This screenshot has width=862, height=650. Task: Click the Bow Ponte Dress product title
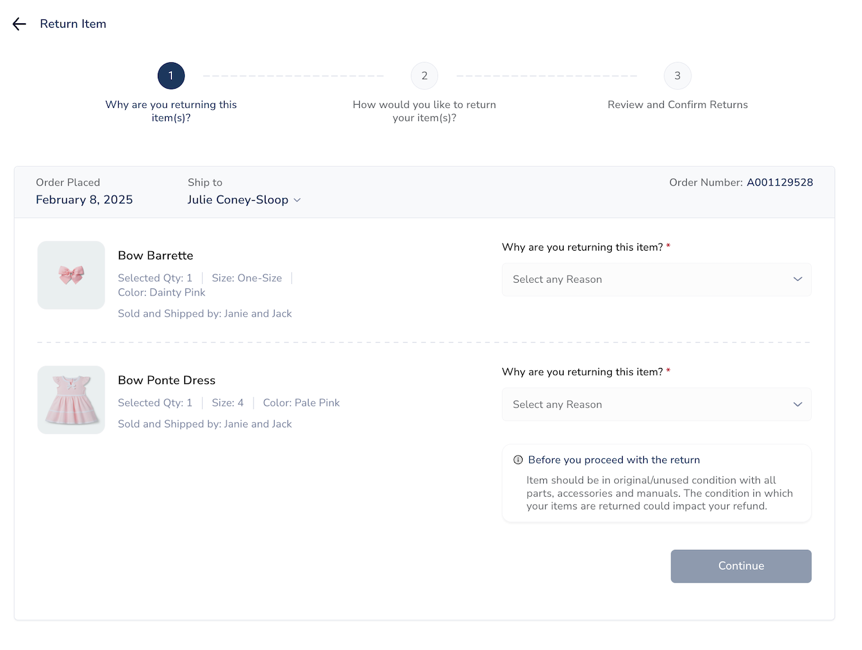(x=167, y=380)
